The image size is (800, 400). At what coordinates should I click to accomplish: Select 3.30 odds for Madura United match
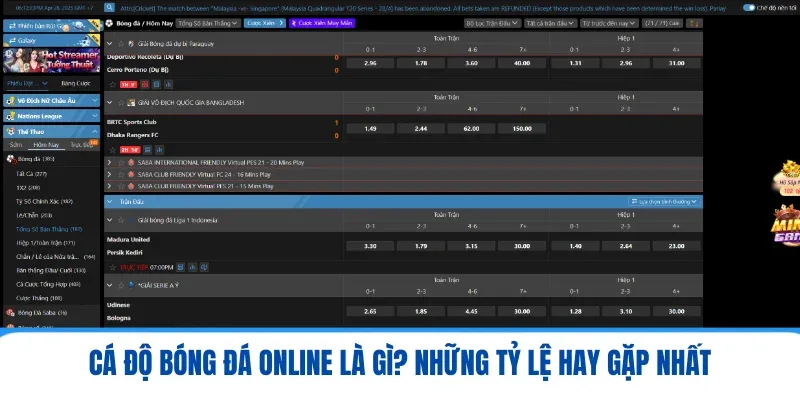pyautogui.click(x=370, y=246)
